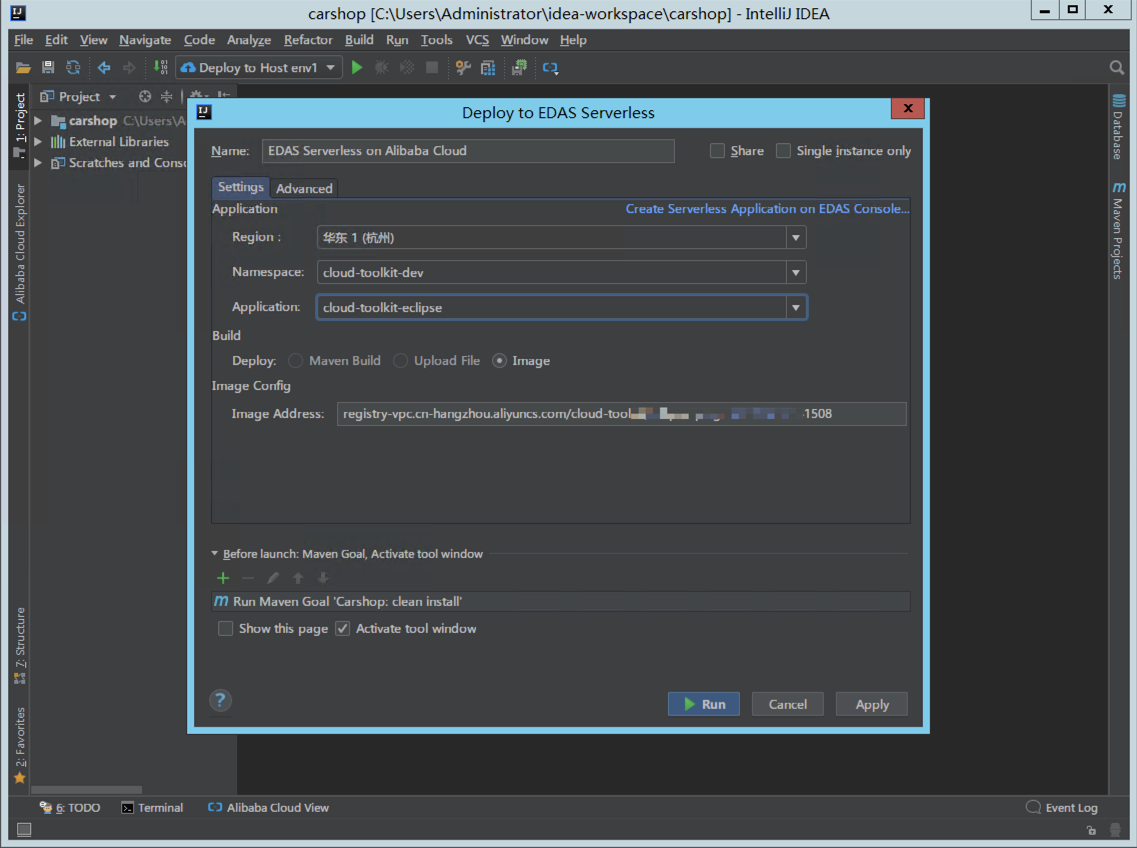
Task: Click the help question mark icon
Action: pos(220,700)
